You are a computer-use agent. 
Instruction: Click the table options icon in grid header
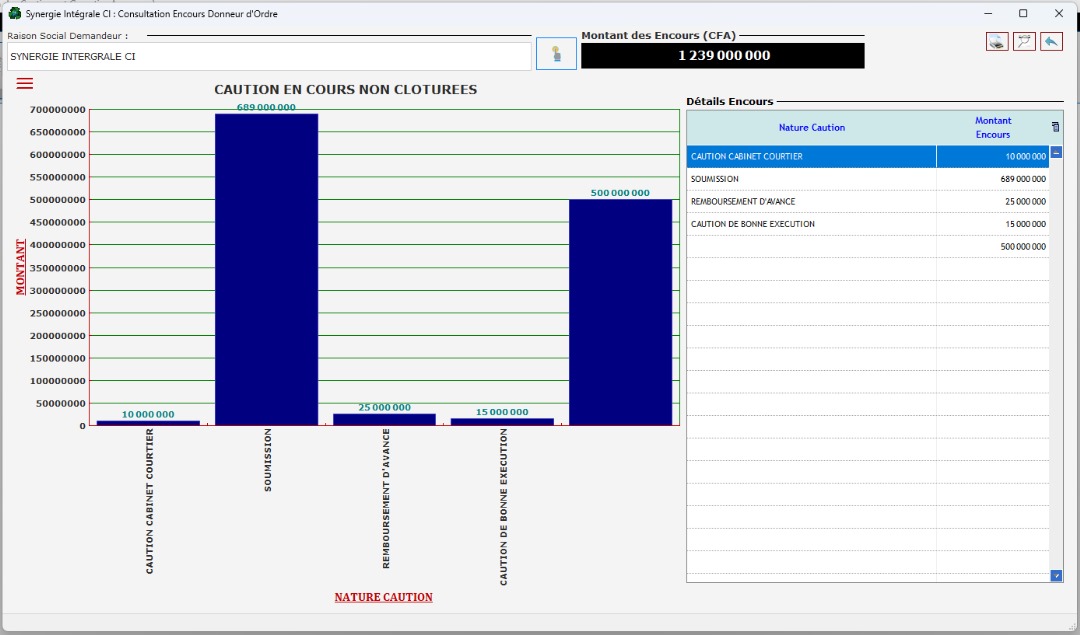tap(1055, 127)
